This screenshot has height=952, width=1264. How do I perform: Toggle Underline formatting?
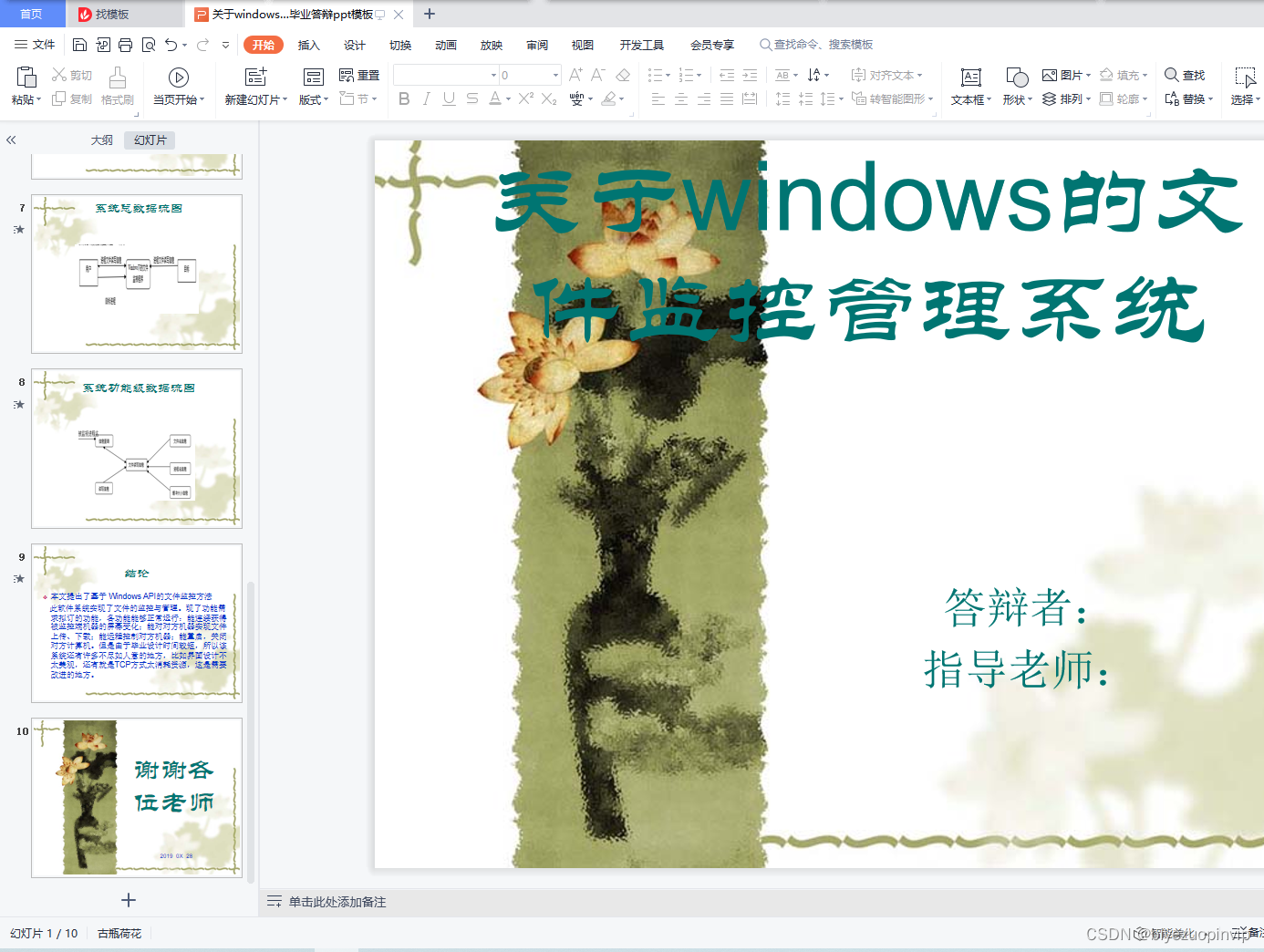click(449, 98)
